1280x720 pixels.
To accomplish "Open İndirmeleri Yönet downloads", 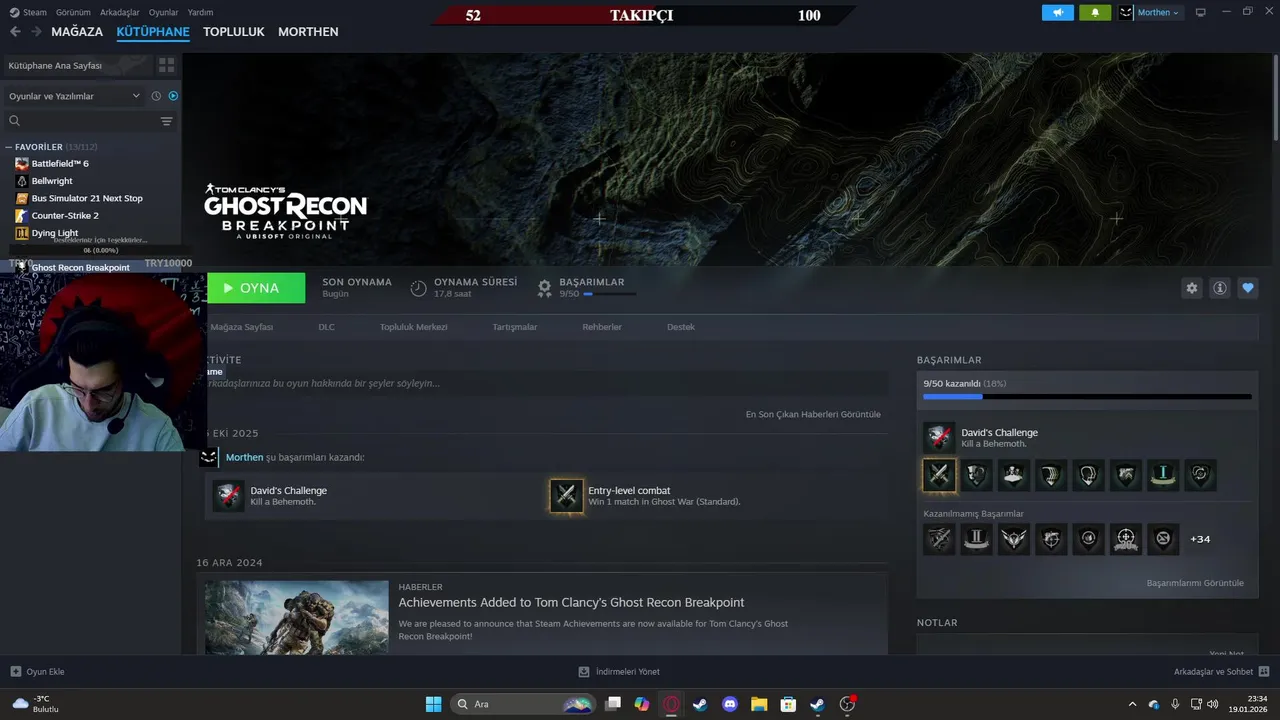I will coord(619,672).
